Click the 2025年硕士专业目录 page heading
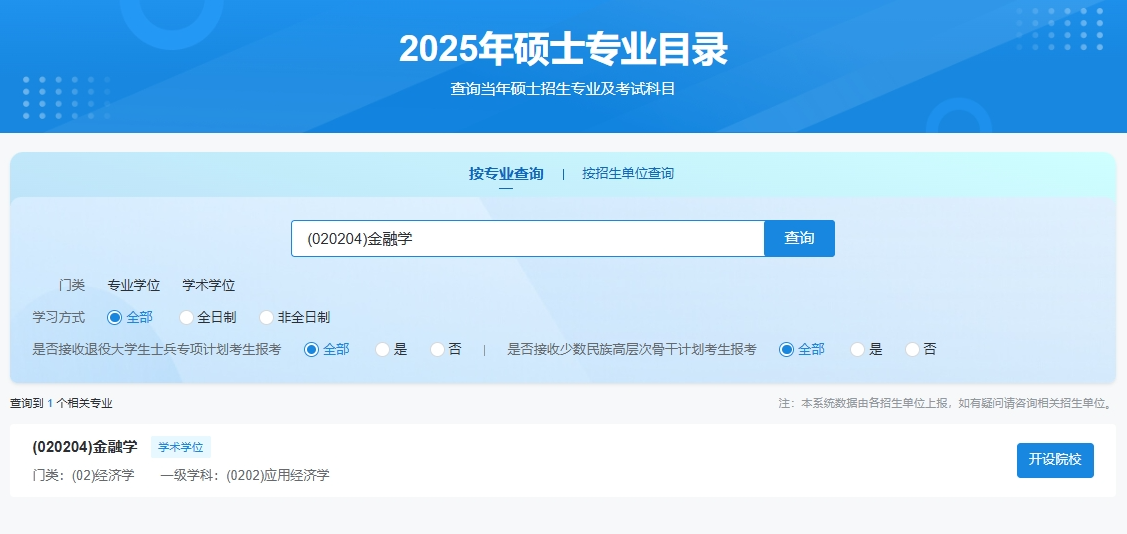1127x534 pixels. (563, 49)
